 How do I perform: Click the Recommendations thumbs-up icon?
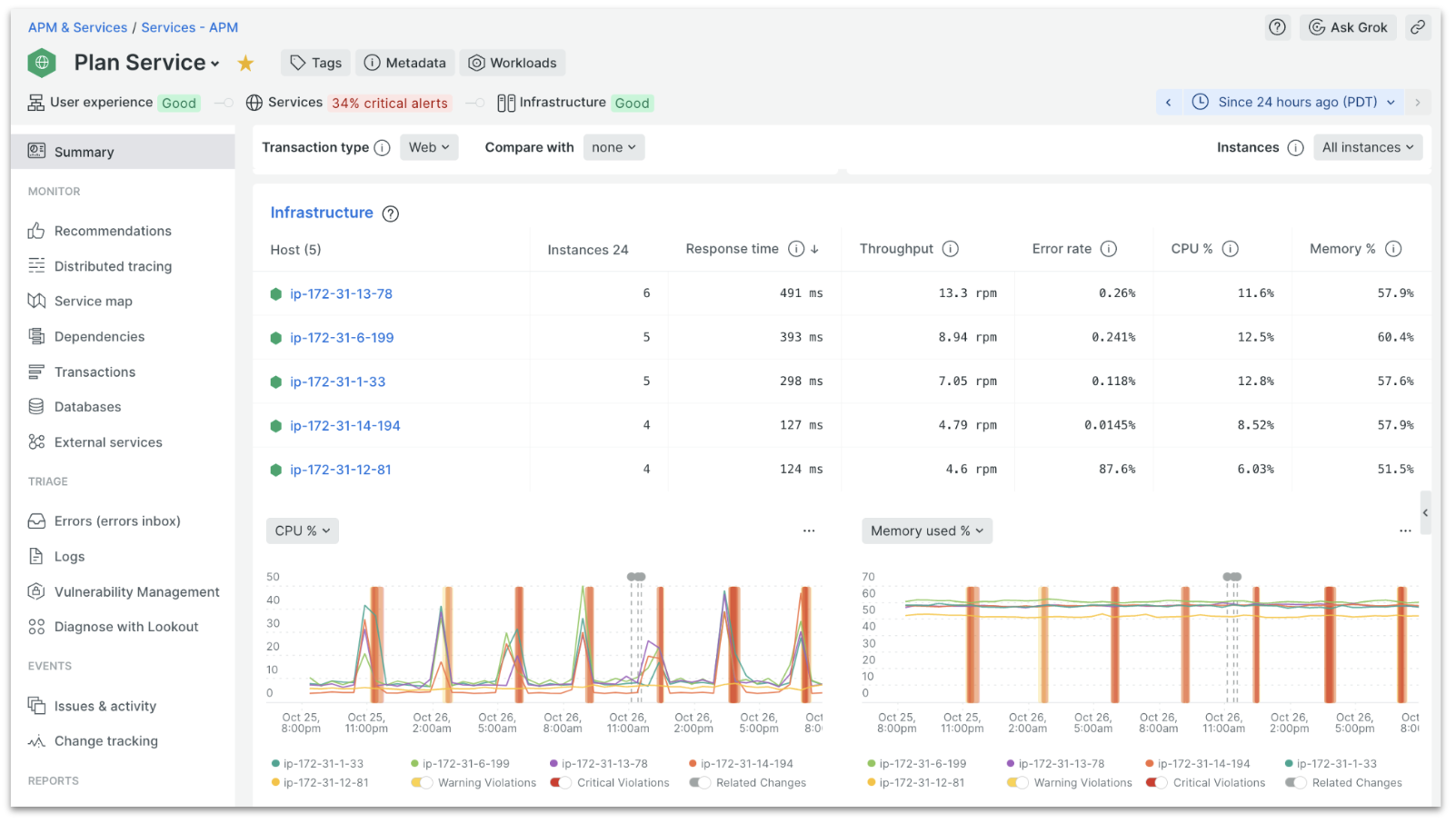click(36, 231)
